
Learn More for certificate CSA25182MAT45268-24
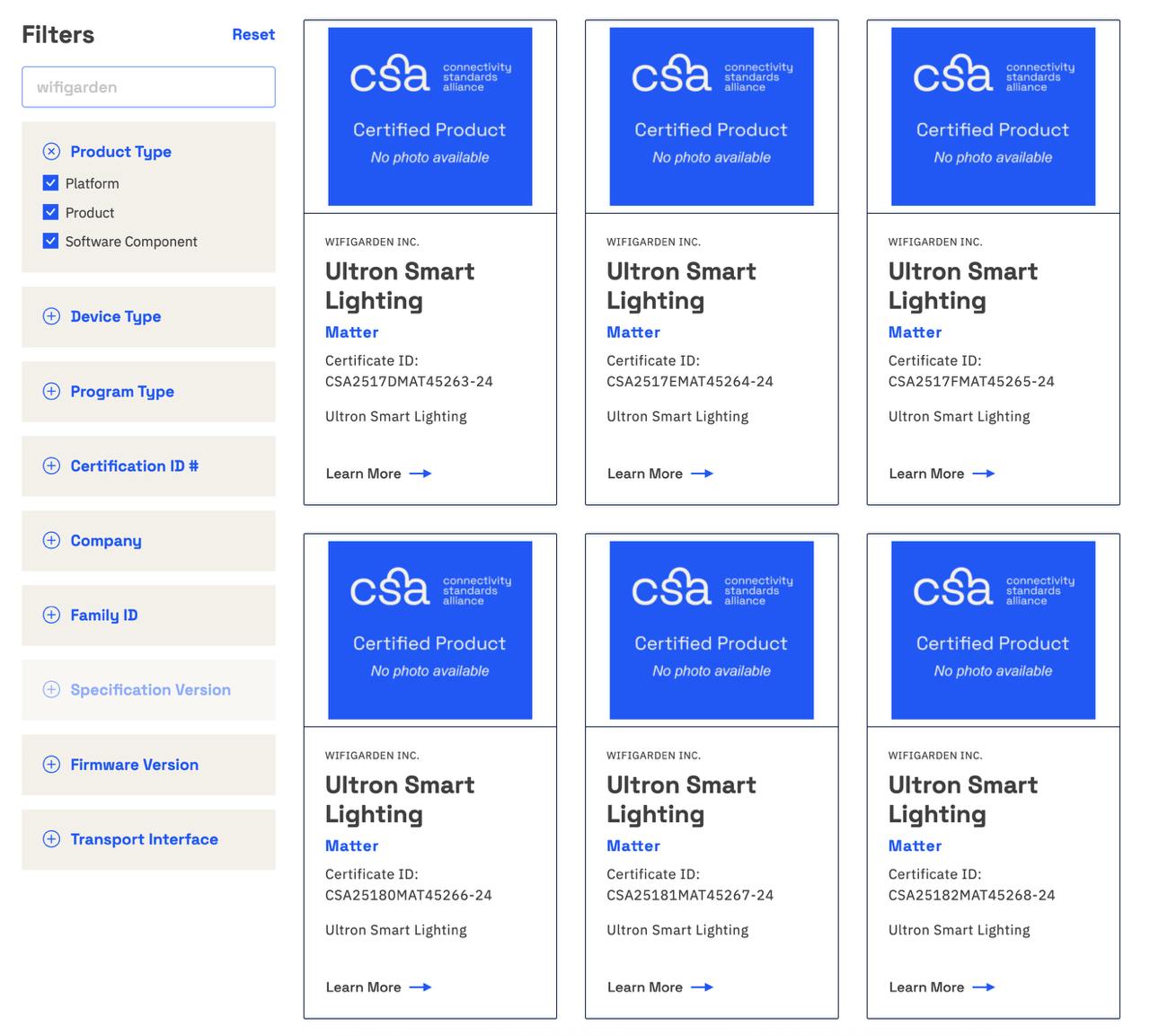click(942, 987)
